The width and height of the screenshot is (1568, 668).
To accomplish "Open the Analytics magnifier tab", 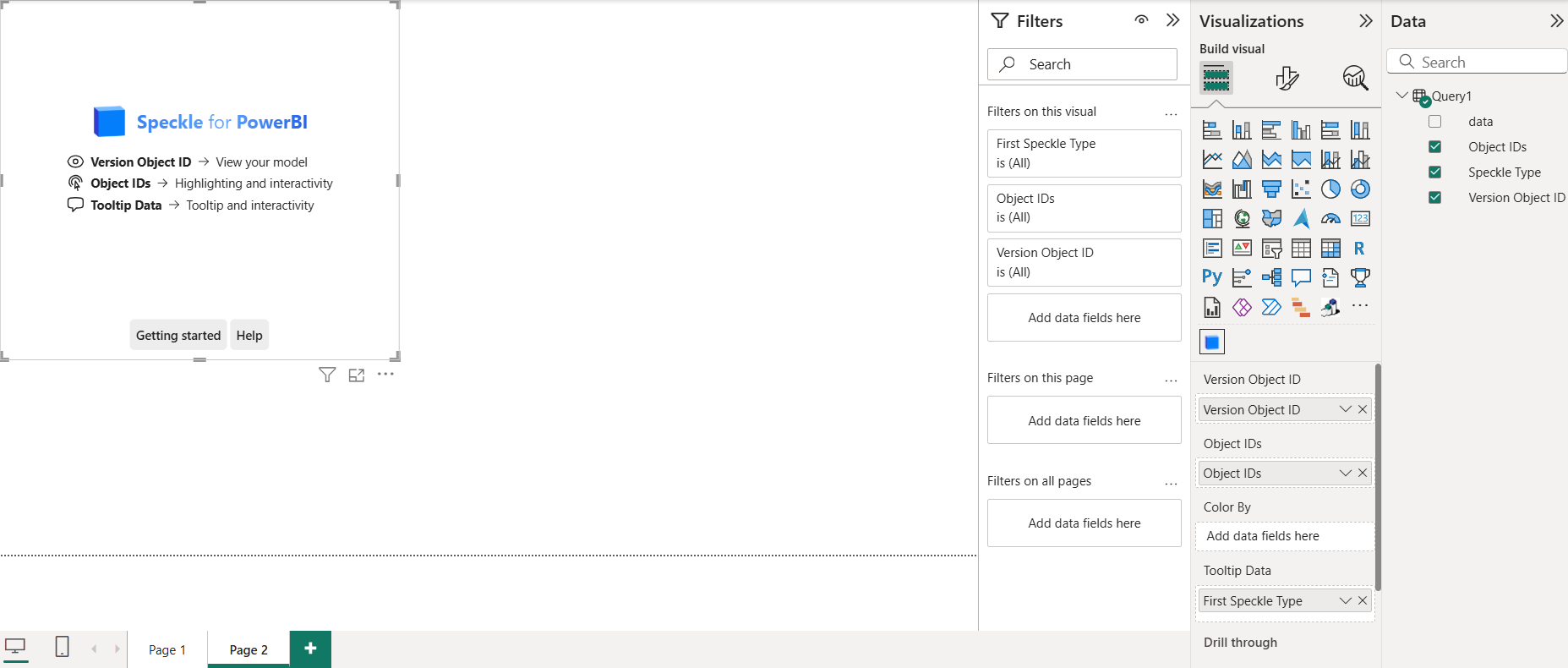I will coord(1355,78).
